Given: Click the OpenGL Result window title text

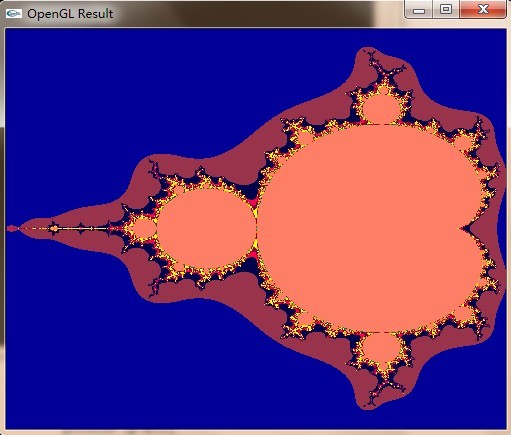Looking at the screenshot, I should tap(70, 14).
